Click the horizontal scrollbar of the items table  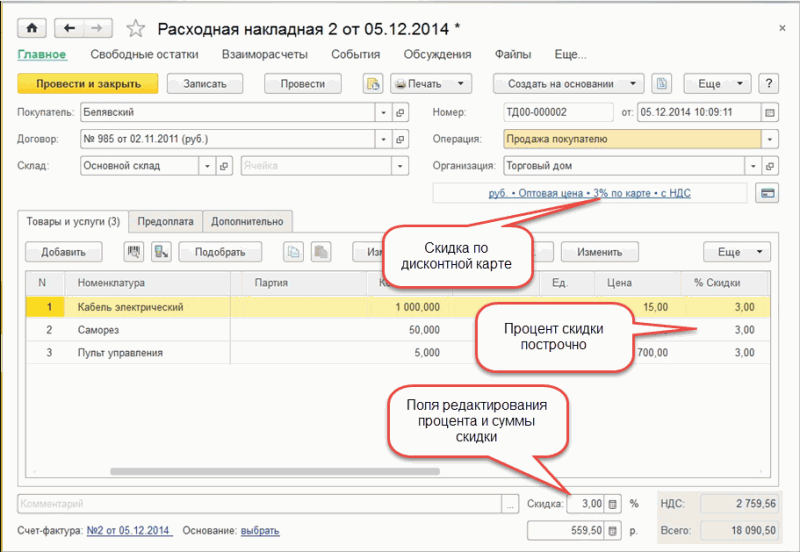300,471
